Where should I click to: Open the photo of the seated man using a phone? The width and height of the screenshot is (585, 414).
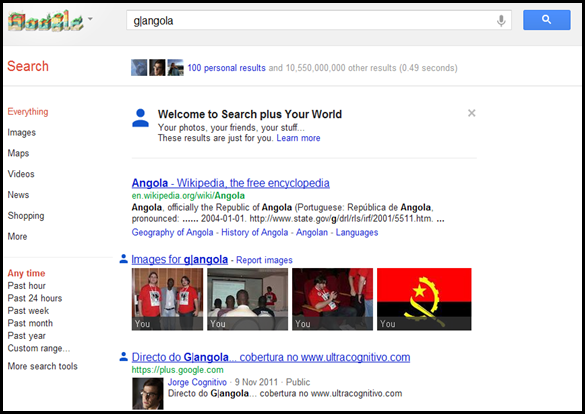tap(332, 299)
